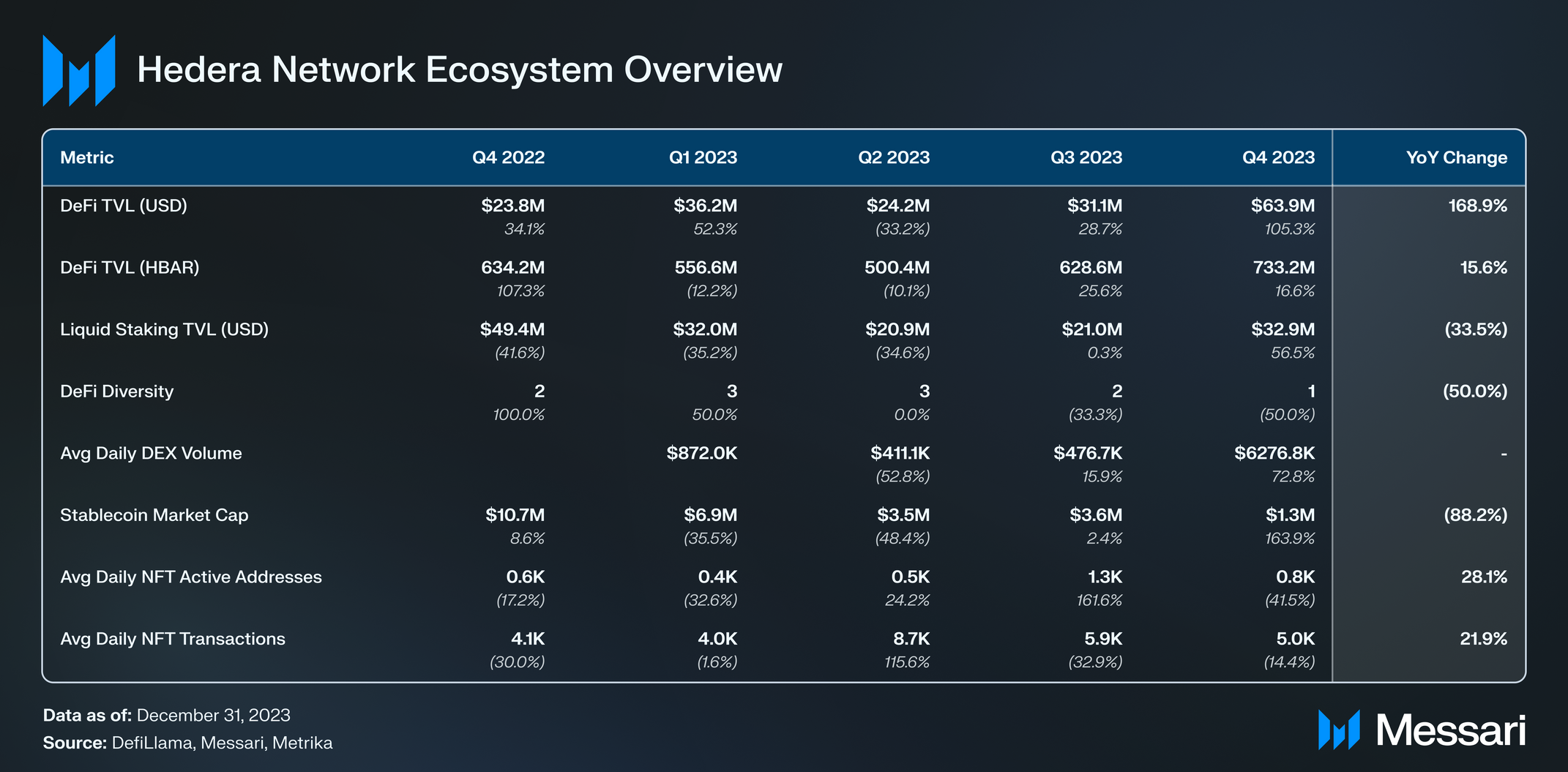Select the "$36.2M" DeFi TVL value

pyautogui.click(x=706, y=206)
